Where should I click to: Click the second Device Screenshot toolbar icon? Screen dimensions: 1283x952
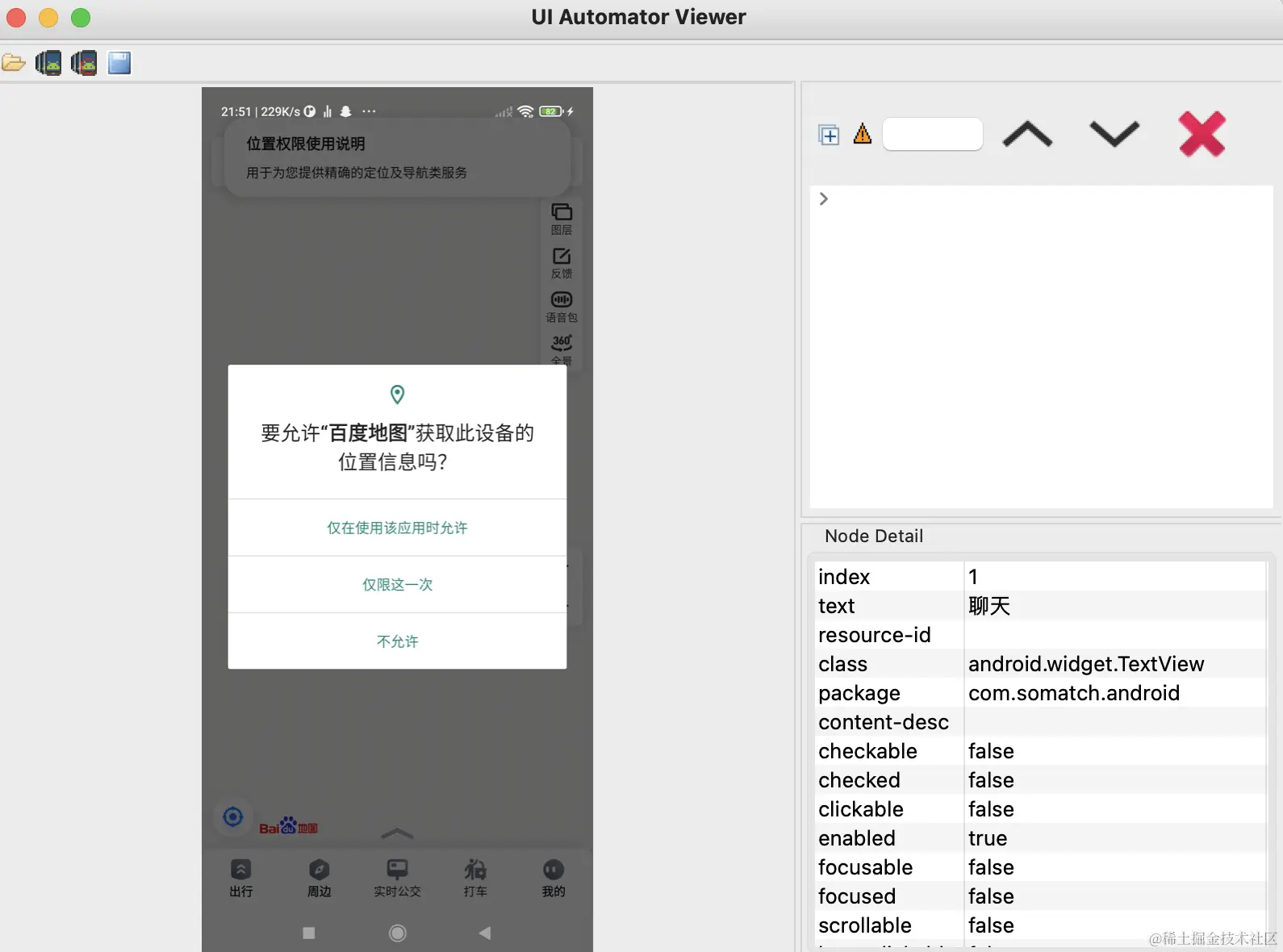click(84, 63)
